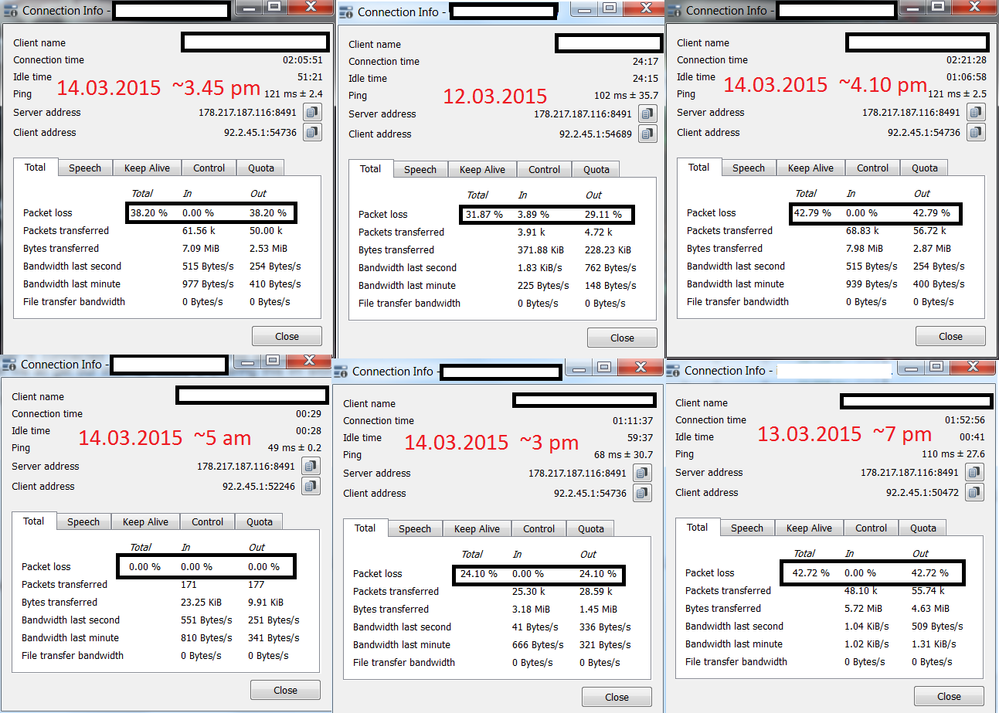
Task: Copy client address 92.2.45.1:54689
Action: [x=647, y=134]
